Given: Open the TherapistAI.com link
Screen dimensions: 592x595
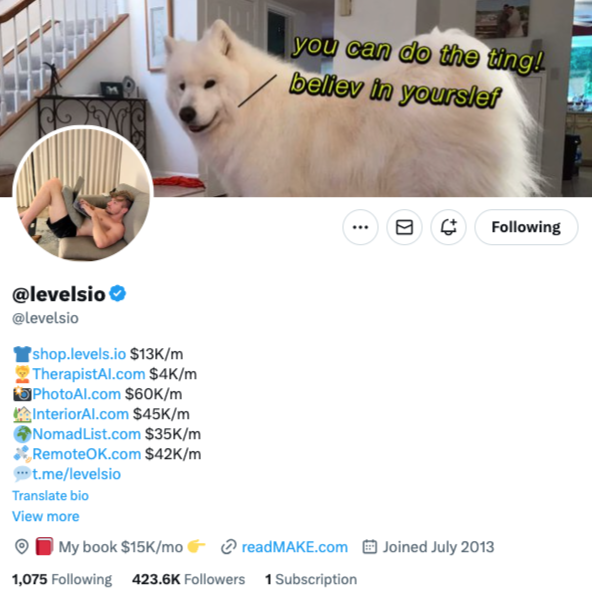Looking at the screenshot, I should click(x=89, y=374).
